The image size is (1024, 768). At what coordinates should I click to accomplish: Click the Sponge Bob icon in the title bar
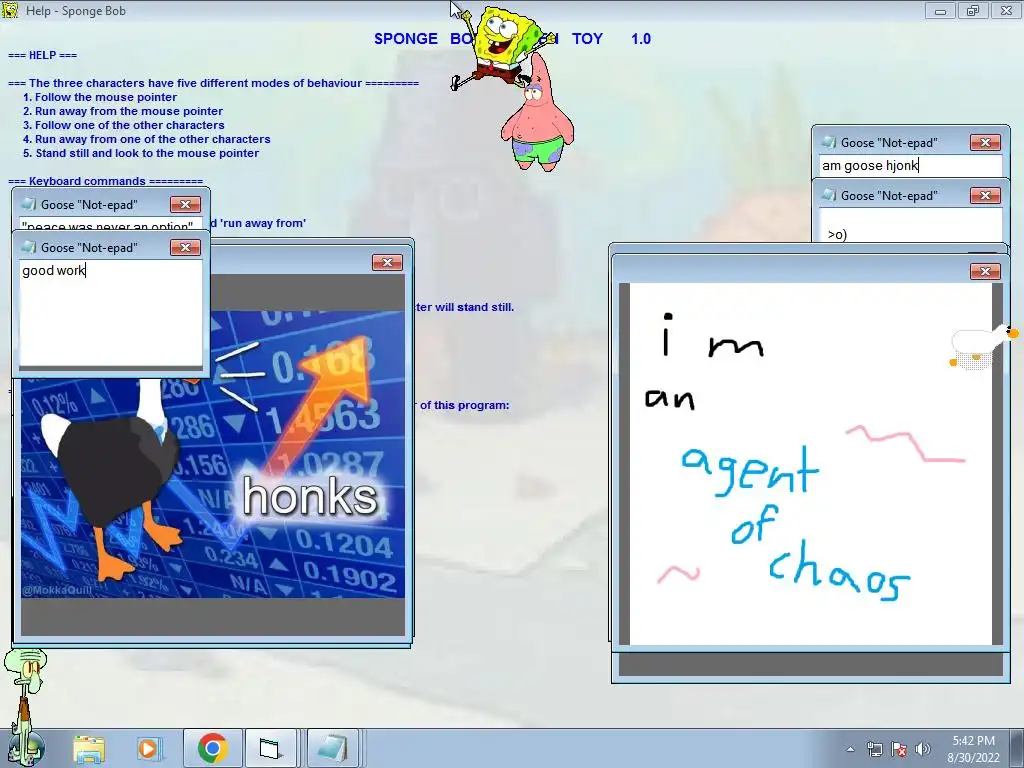(10, 10)
